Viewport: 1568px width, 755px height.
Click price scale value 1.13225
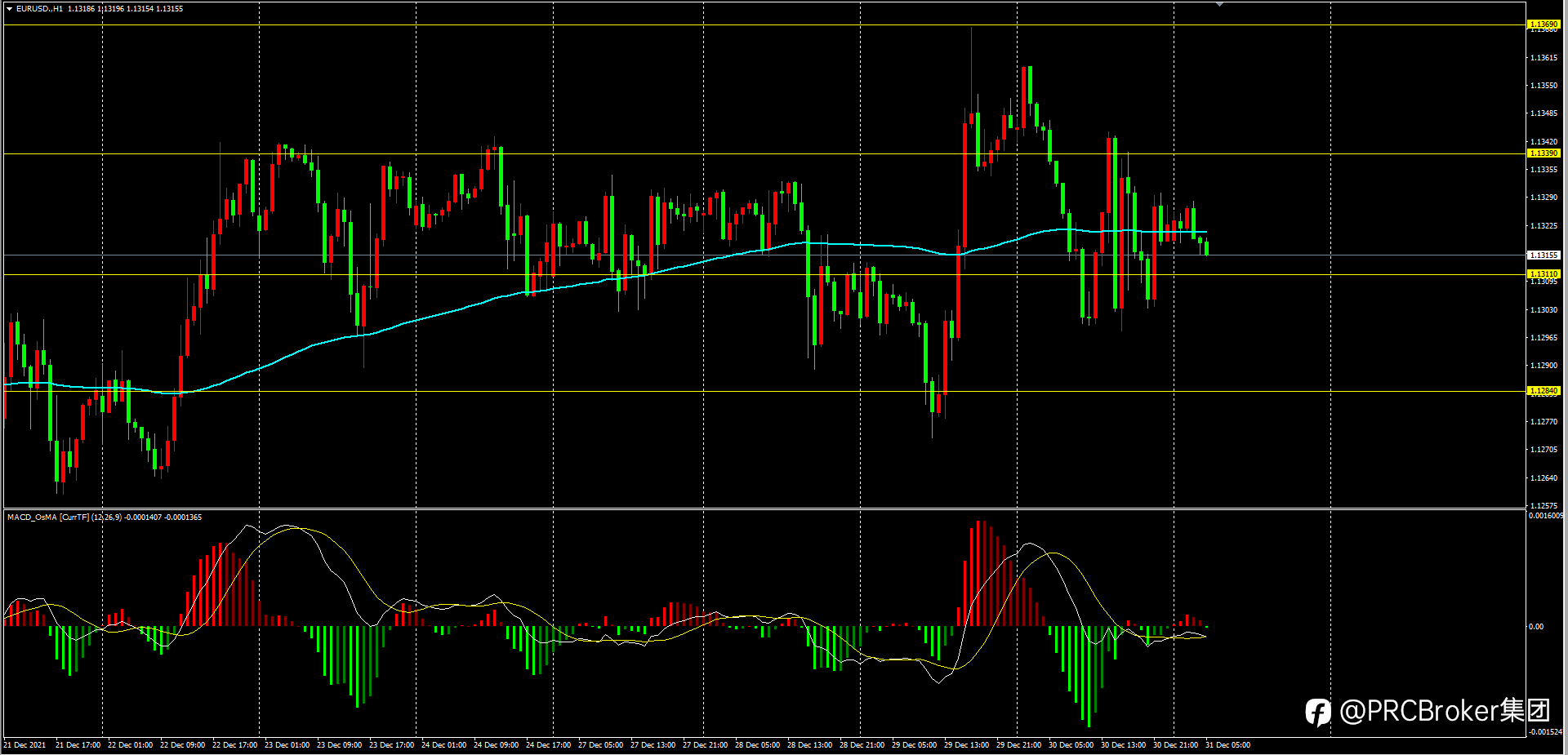tap(1543, 226)
